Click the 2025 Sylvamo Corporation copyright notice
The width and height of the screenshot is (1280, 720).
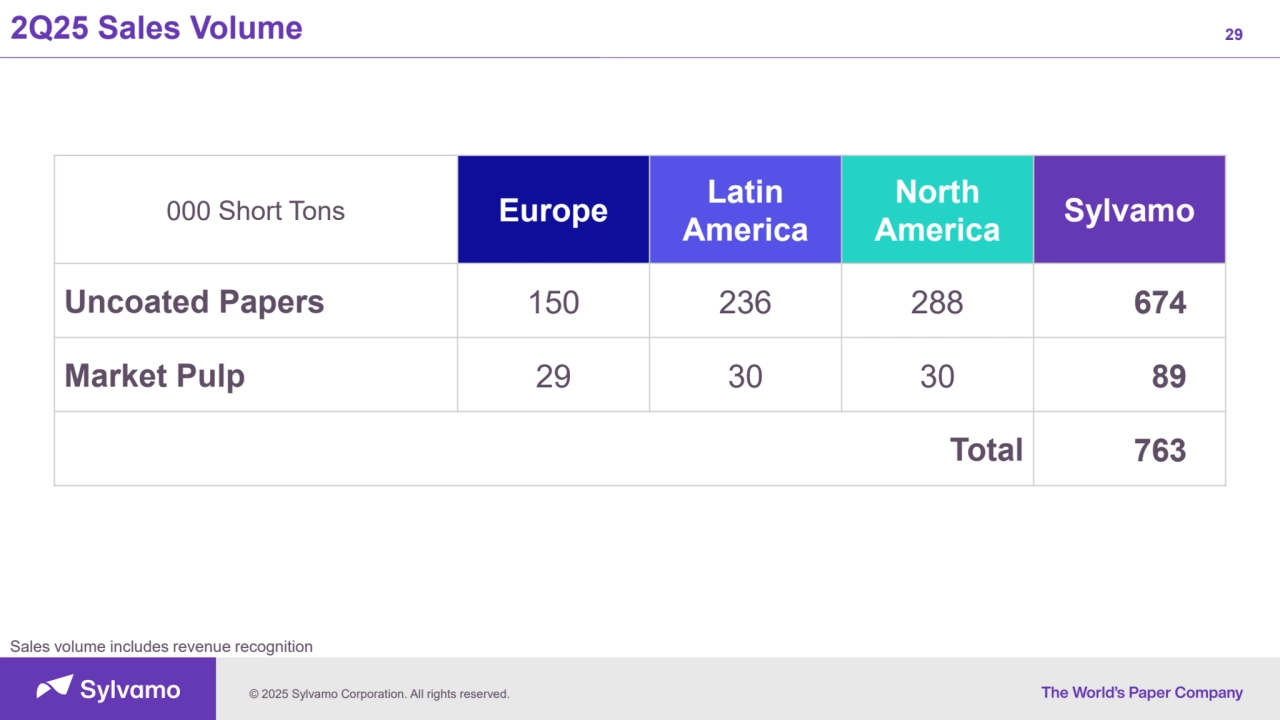click(379, 694)
